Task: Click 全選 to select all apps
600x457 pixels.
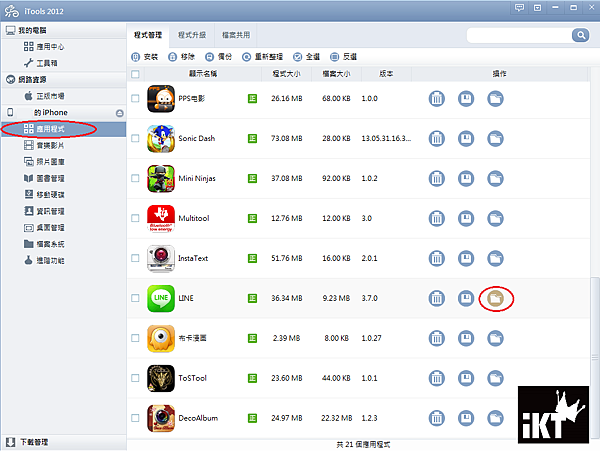Action: [307, 57]
